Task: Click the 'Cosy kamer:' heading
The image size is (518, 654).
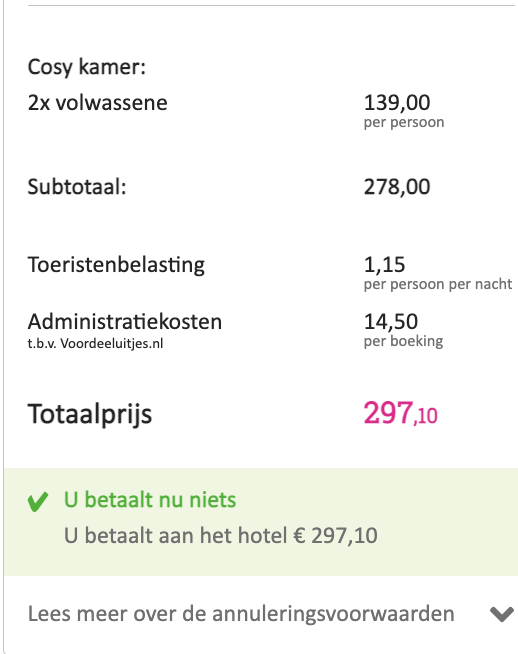Action: [x=87, y=67]
